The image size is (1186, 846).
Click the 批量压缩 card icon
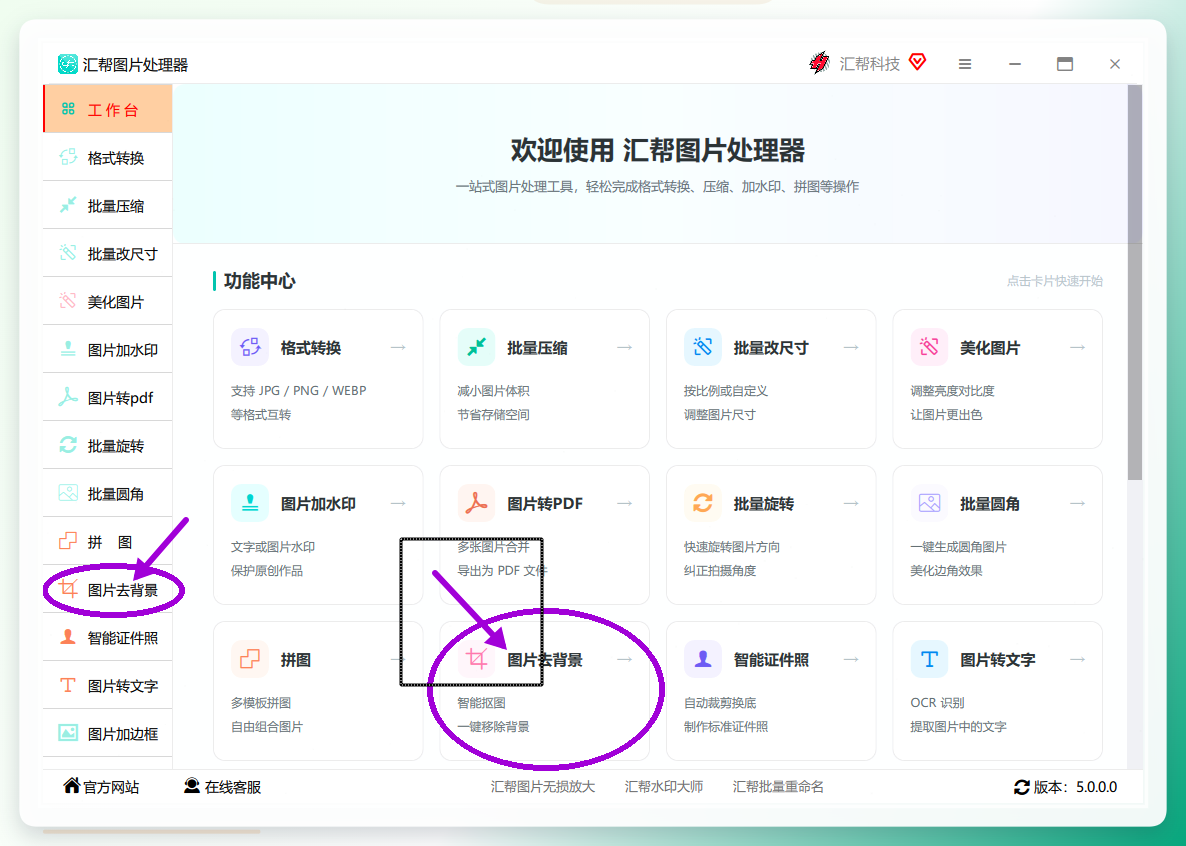tap(477, 347)
